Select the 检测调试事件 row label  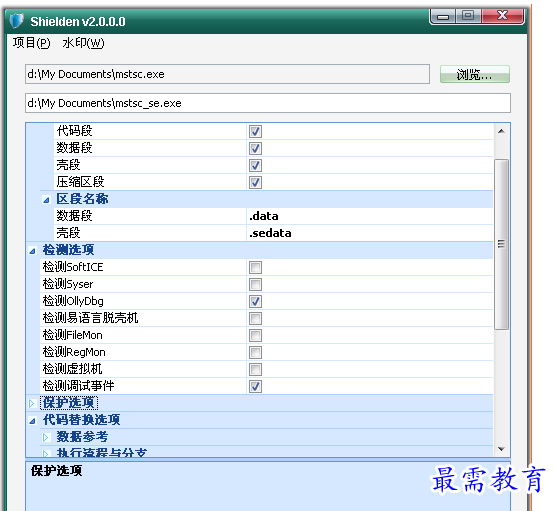(78, 386)
